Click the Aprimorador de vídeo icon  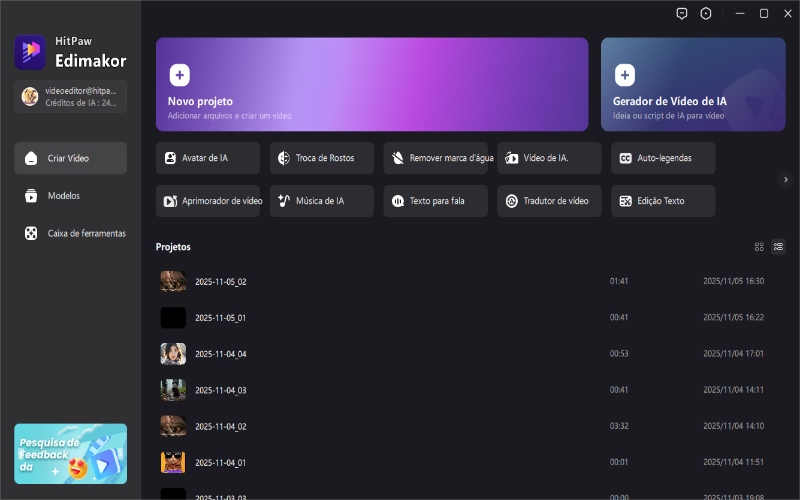click(x=170, y=201)
